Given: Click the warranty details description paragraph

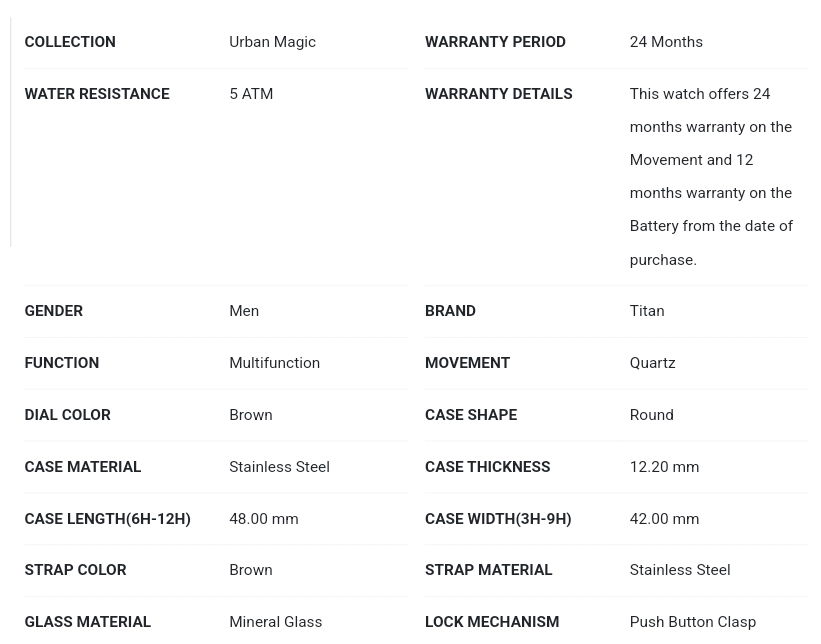Looking at the screenshot, I should point(711,176).
